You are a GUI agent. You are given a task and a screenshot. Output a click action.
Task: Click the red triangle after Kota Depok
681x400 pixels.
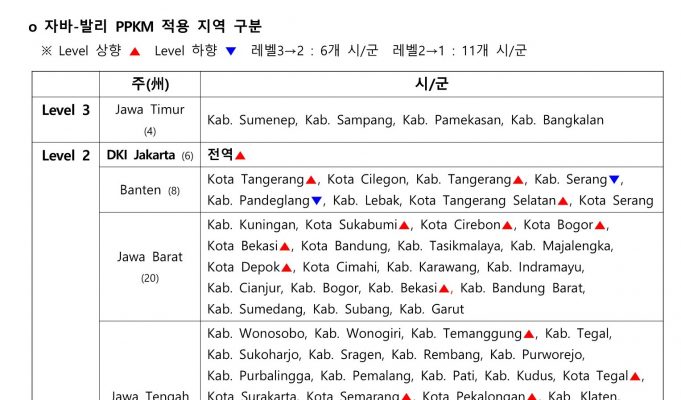pos(287,267)
